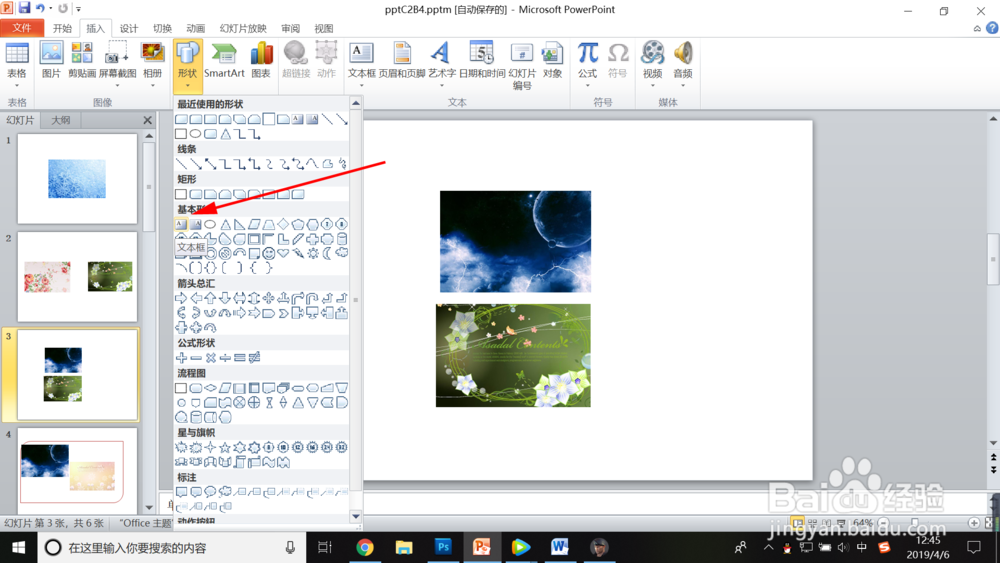1000x563 pixels.
Task: Open the Shapes dropdown gallery button
Action: [x=188, y=66]
